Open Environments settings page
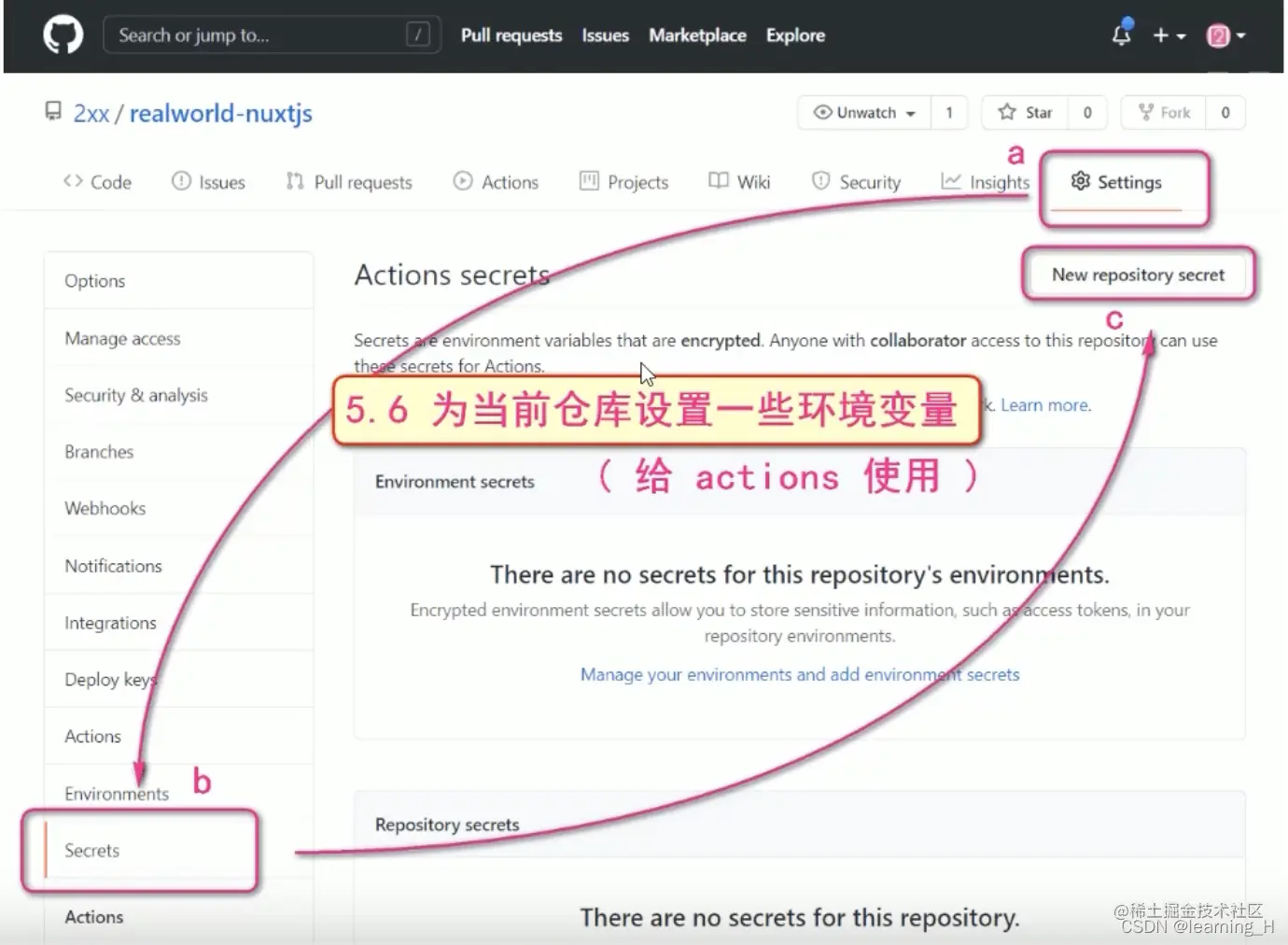1288x945 pixels. [178, 794]
